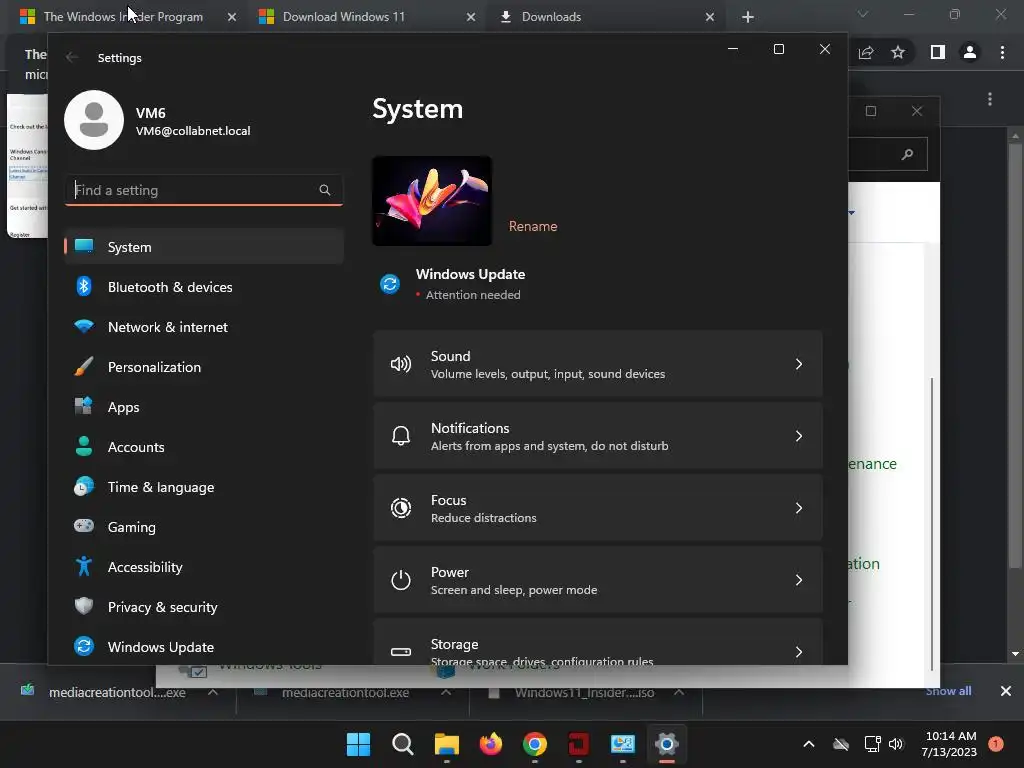
Task: Expand the Focus row chevron
Action: (x=799, y=508)
